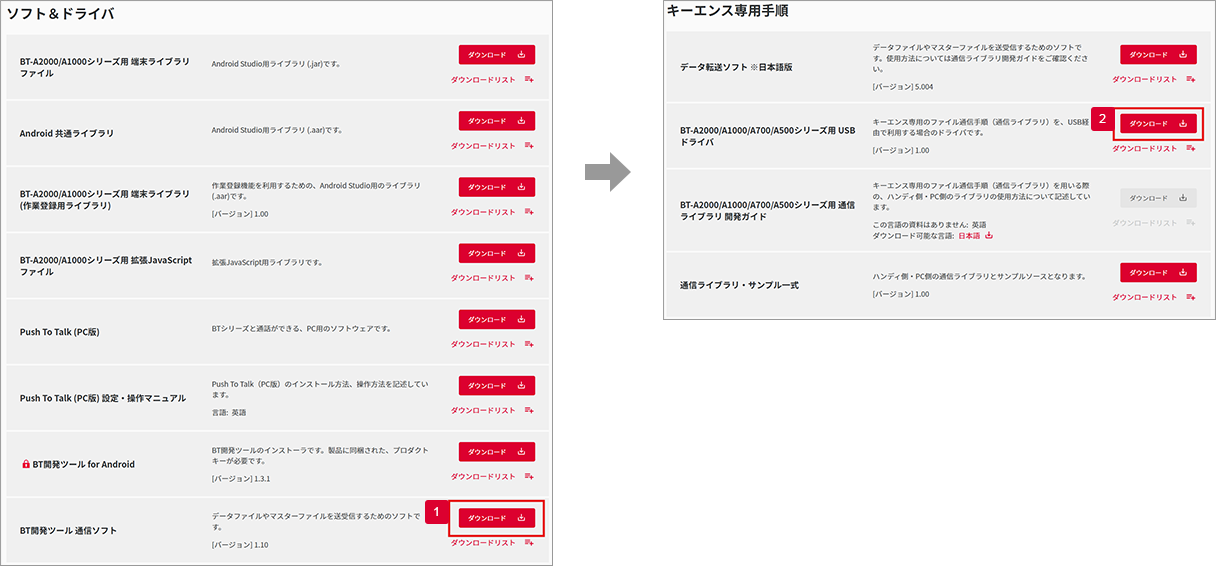Download the 通信ライブラリ・サンプル一式 package
This screenshot has height=566, width=1216.
click(x=1158, y=272)
